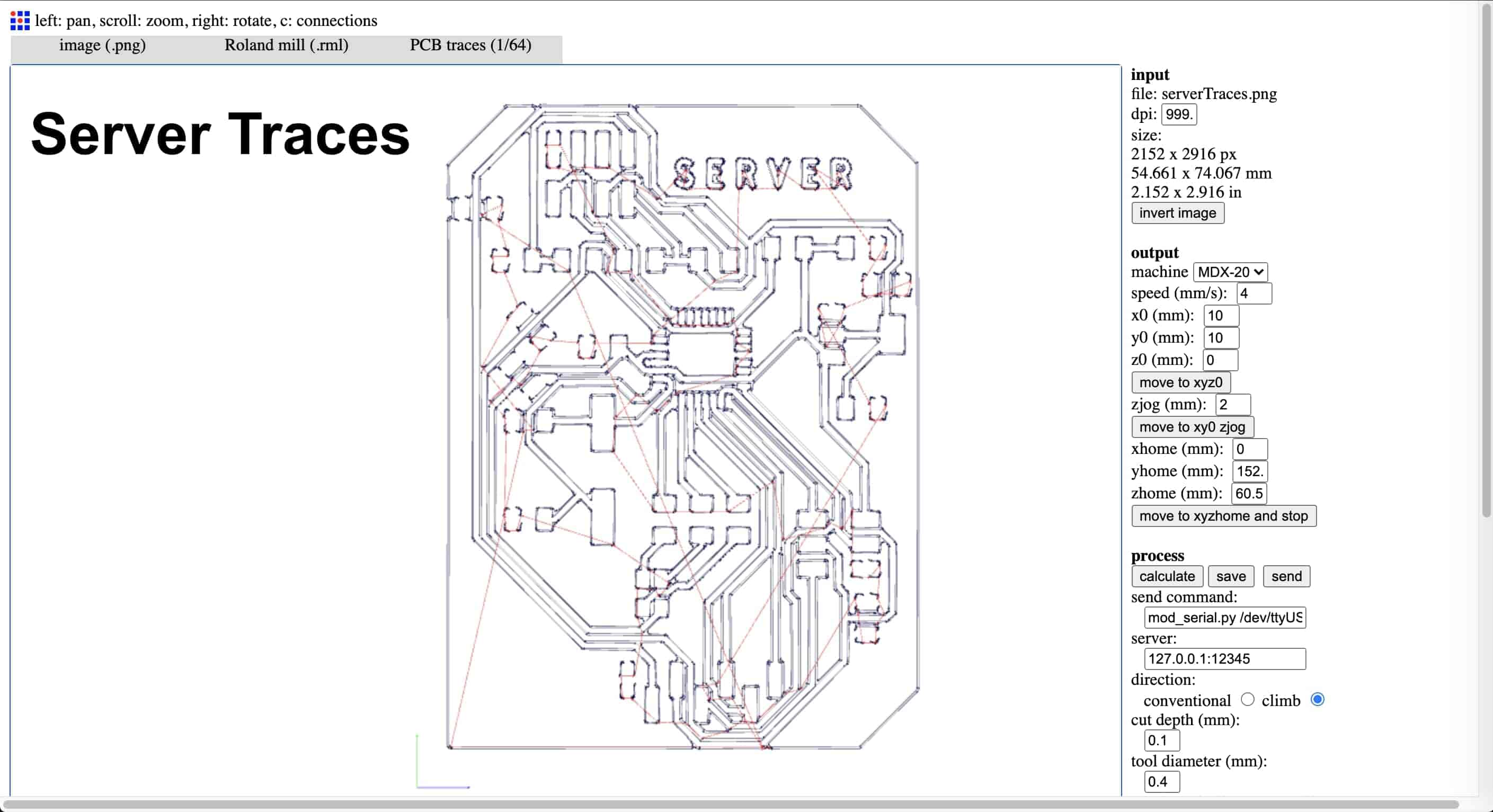Open the PCB traces (1/64) process menu
Screen dimensions: 1493x812
pyautogui.click(x=470, y=45)
